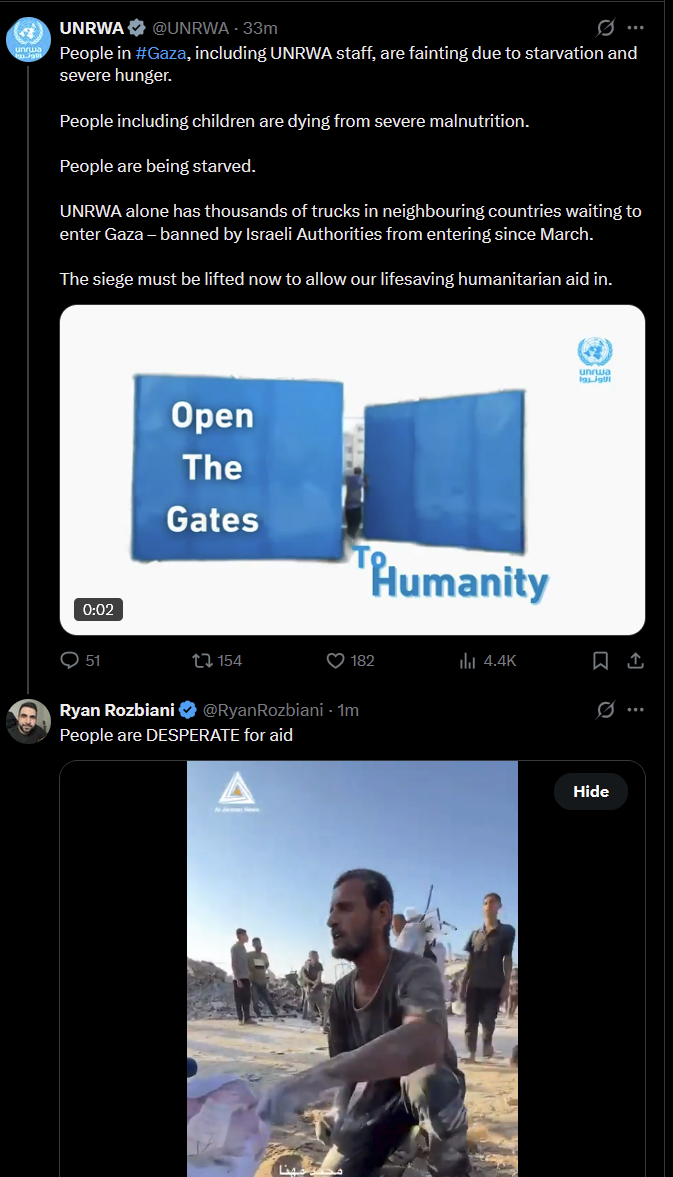673x1177 pixels.
Task: Open @UNRWA handle link
Action: click(191, 28)
